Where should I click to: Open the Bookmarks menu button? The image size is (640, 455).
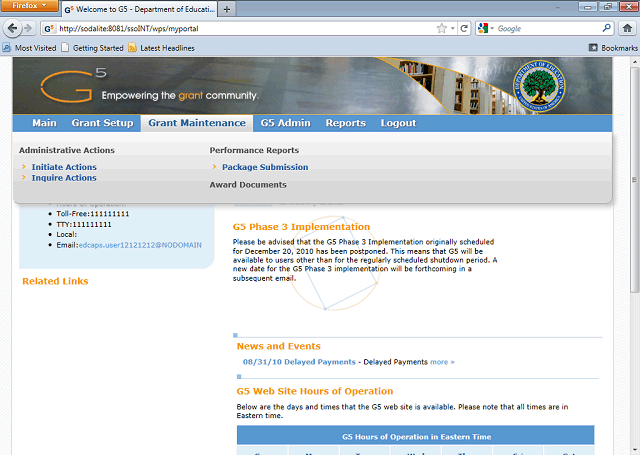pyautogui.click(x=613, y=48)
